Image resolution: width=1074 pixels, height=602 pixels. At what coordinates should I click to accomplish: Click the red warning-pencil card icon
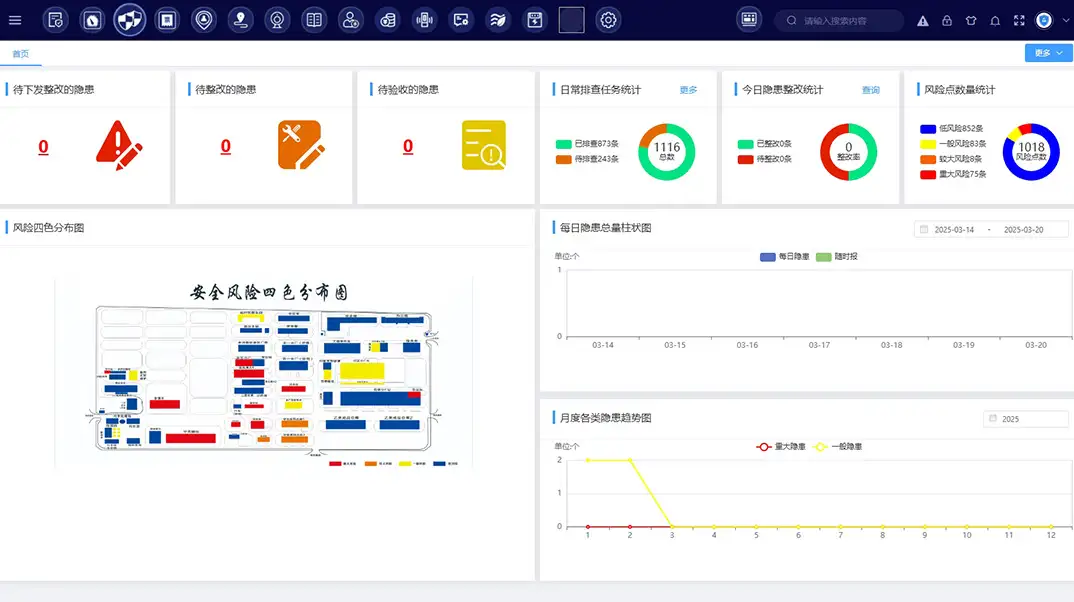119,145
